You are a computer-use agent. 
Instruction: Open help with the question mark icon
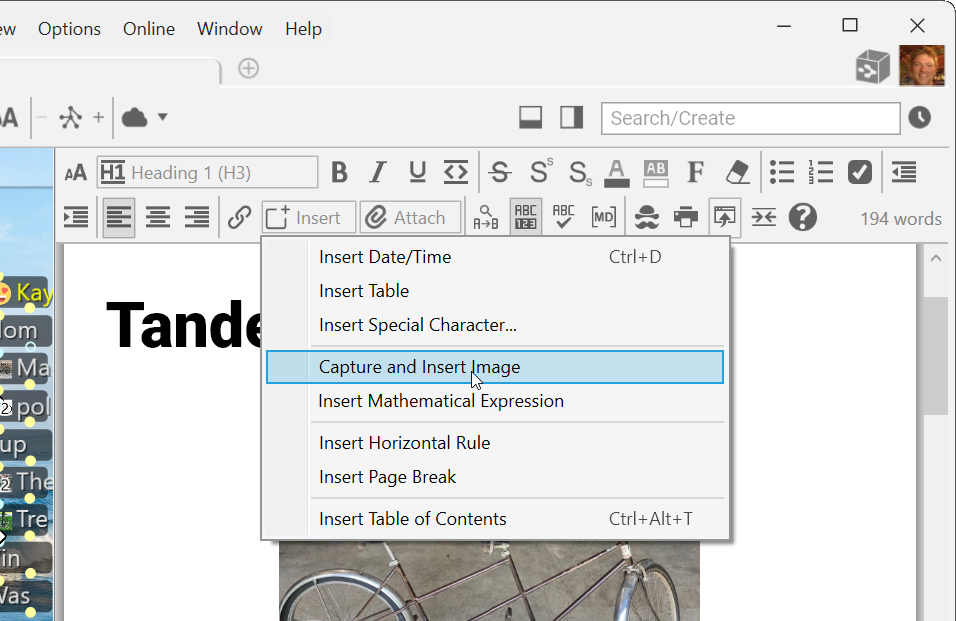802,217
